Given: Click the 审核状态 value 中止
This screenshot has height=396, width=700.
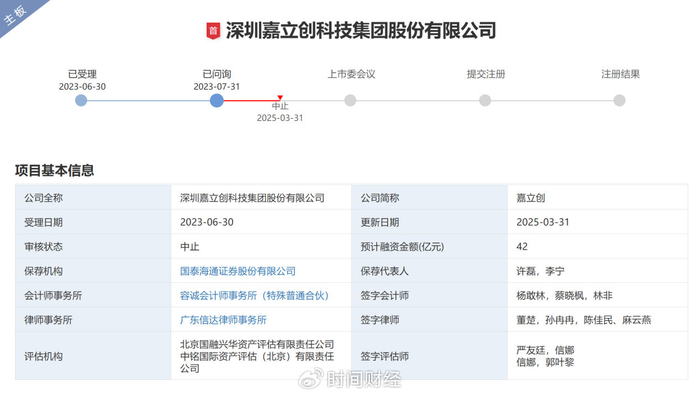Looking at the screenshot, I should 189,246.
